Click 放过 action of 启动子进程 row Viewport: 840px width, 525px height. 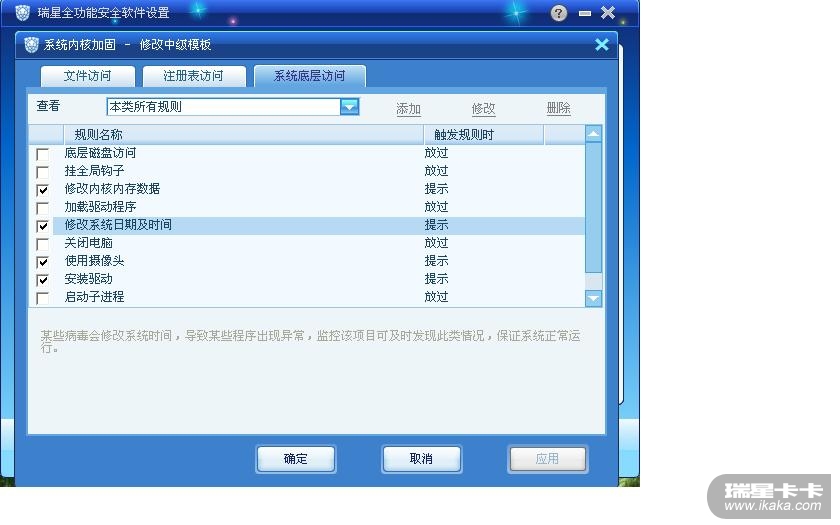[436, 297]
